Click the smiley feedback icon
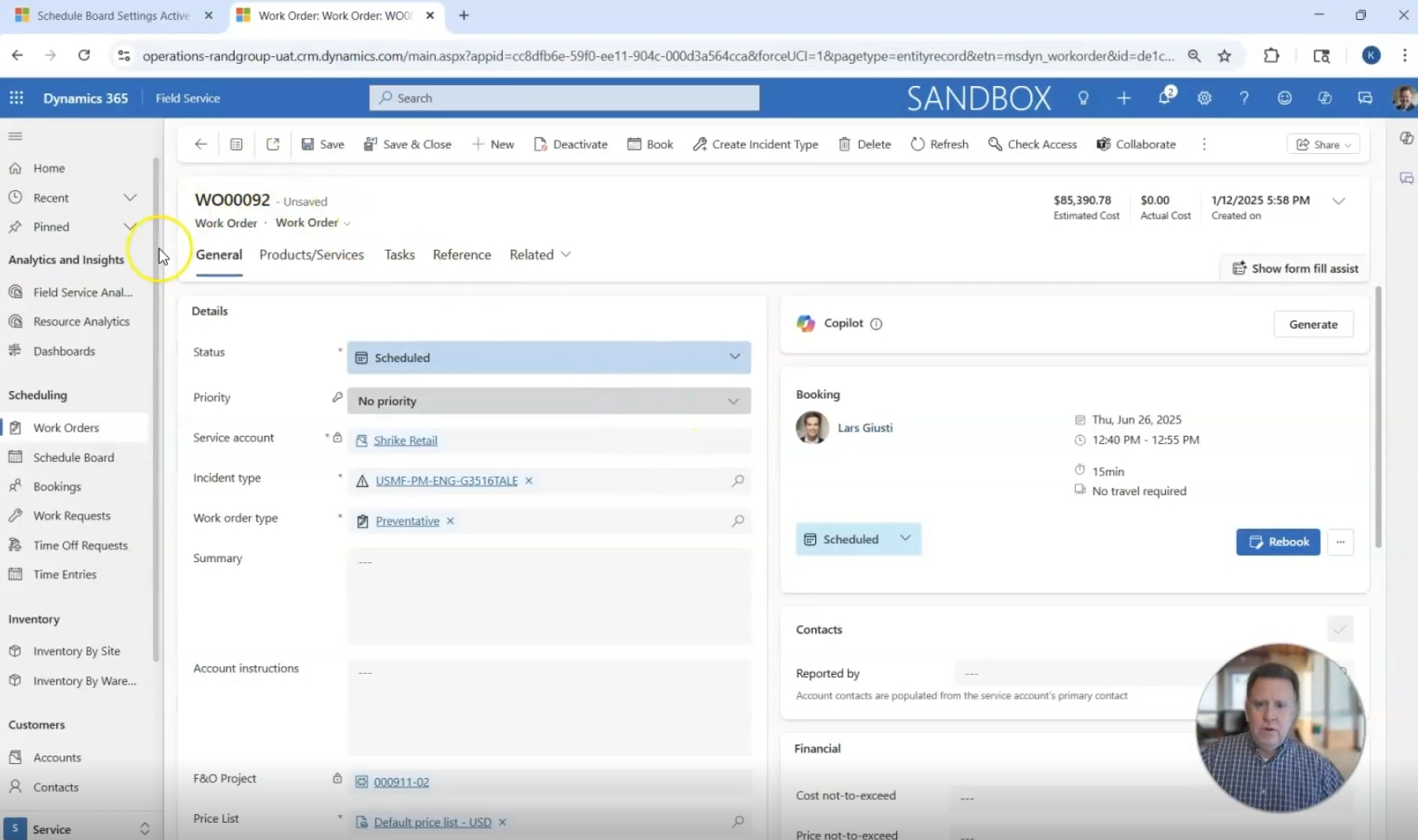Screen dimensions: 1418x840 [x=1285, y=98]
